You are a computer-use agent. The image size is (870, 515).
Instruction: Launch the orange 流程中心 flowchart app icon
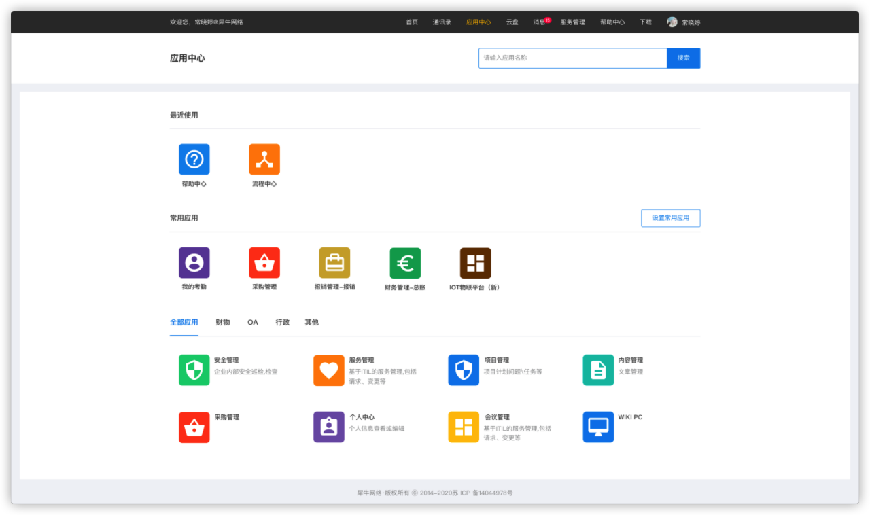coord(264,159)
